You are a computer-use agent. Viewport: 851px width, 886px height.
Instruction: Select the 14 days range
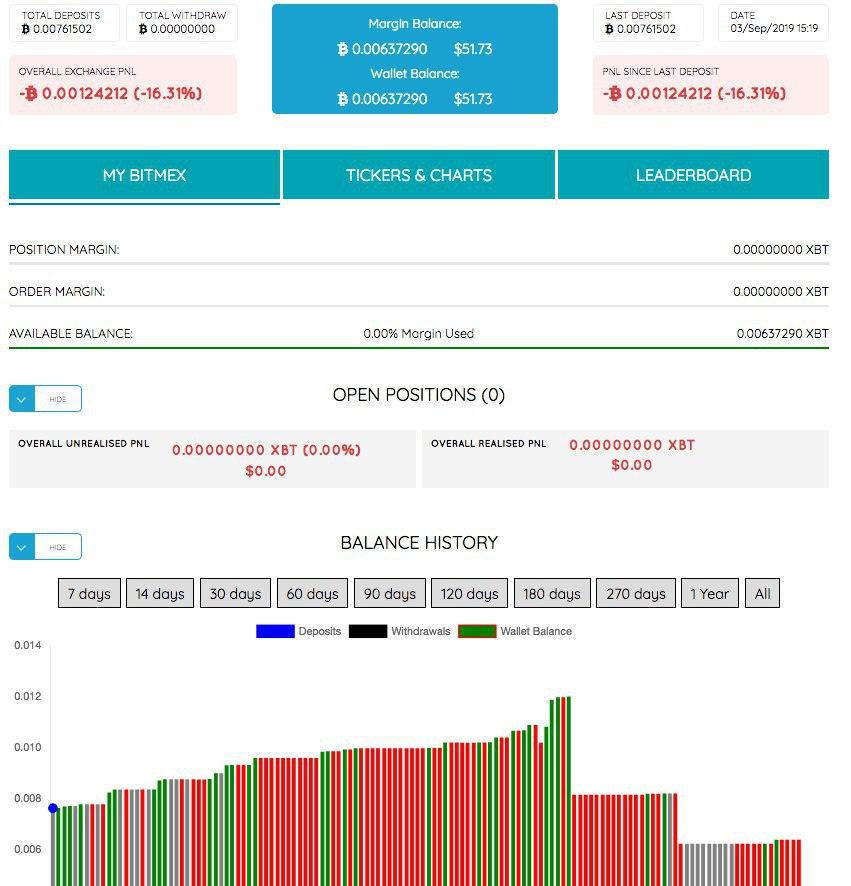pyautogui.click(x=160, y=593)
